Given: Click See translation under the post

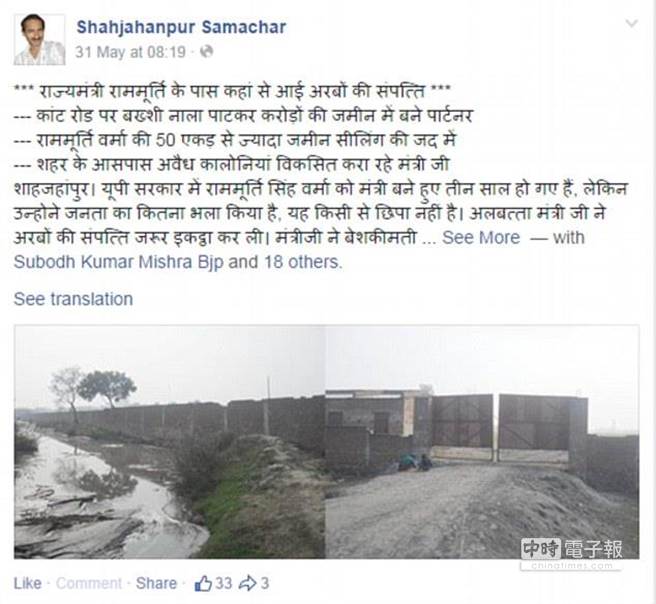Looking at the screenshot, I should tap(73, 299).
